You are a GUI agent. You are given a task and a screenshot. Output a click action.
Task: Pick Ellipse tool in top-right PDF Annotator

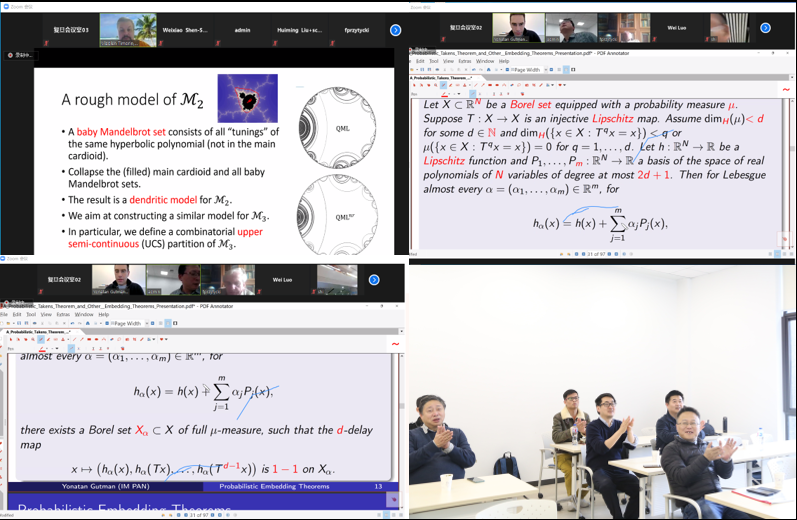click(497, 85)
